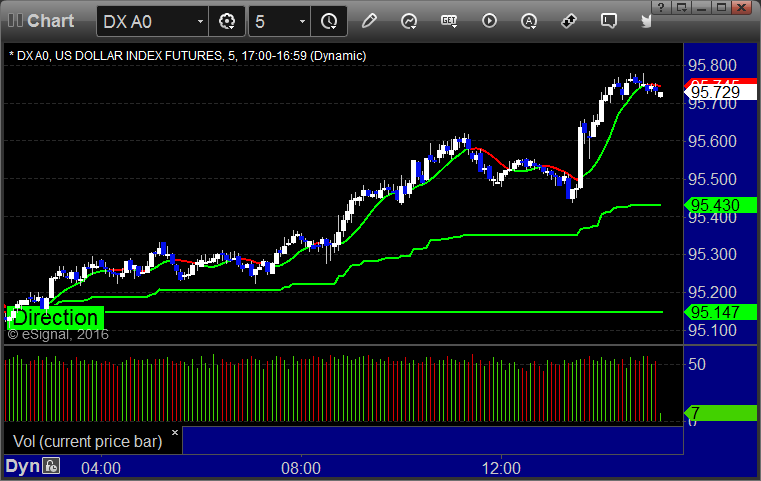Screen dimensions: 761x481
Task: Open time template clock icon
Action: pos(329,21)
